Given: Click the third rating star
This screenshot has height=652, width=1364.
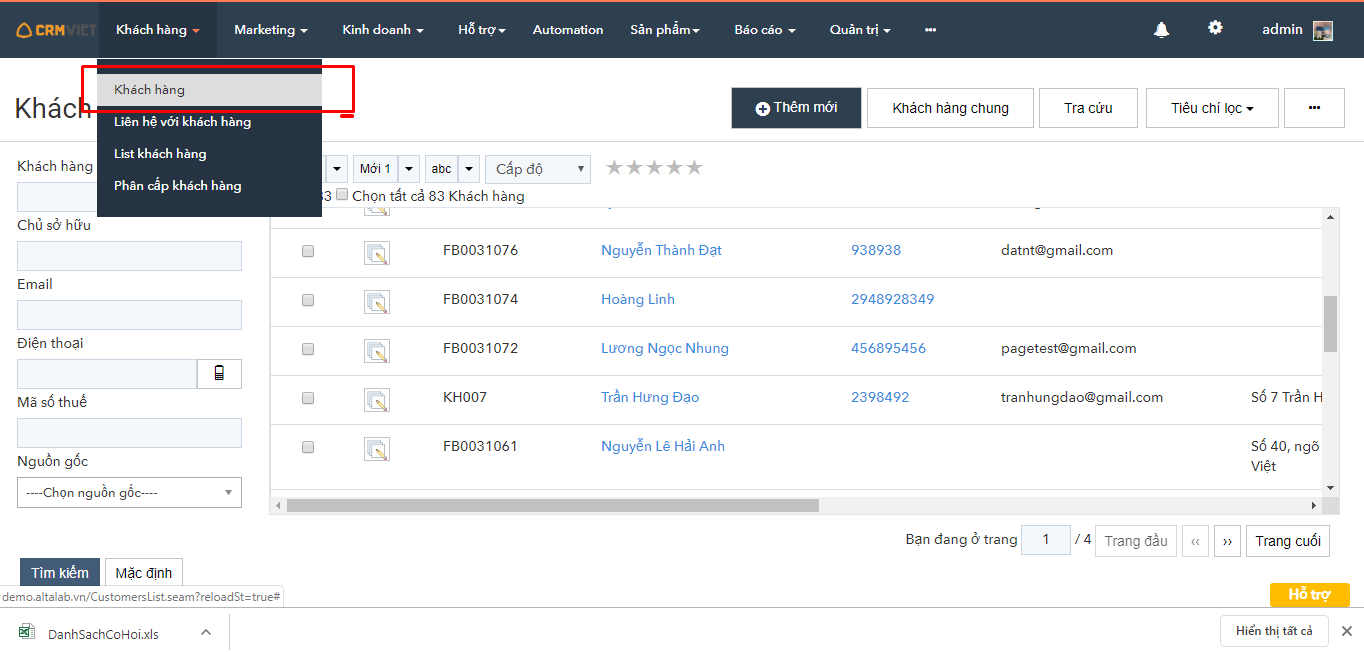Looking at the screenshot, I should 654,167.
